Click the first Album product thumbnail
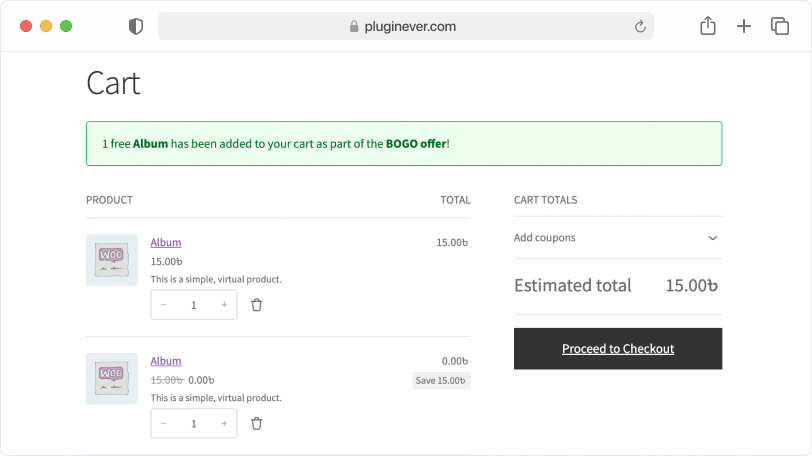812x456 pixels. tap(112, 260)
